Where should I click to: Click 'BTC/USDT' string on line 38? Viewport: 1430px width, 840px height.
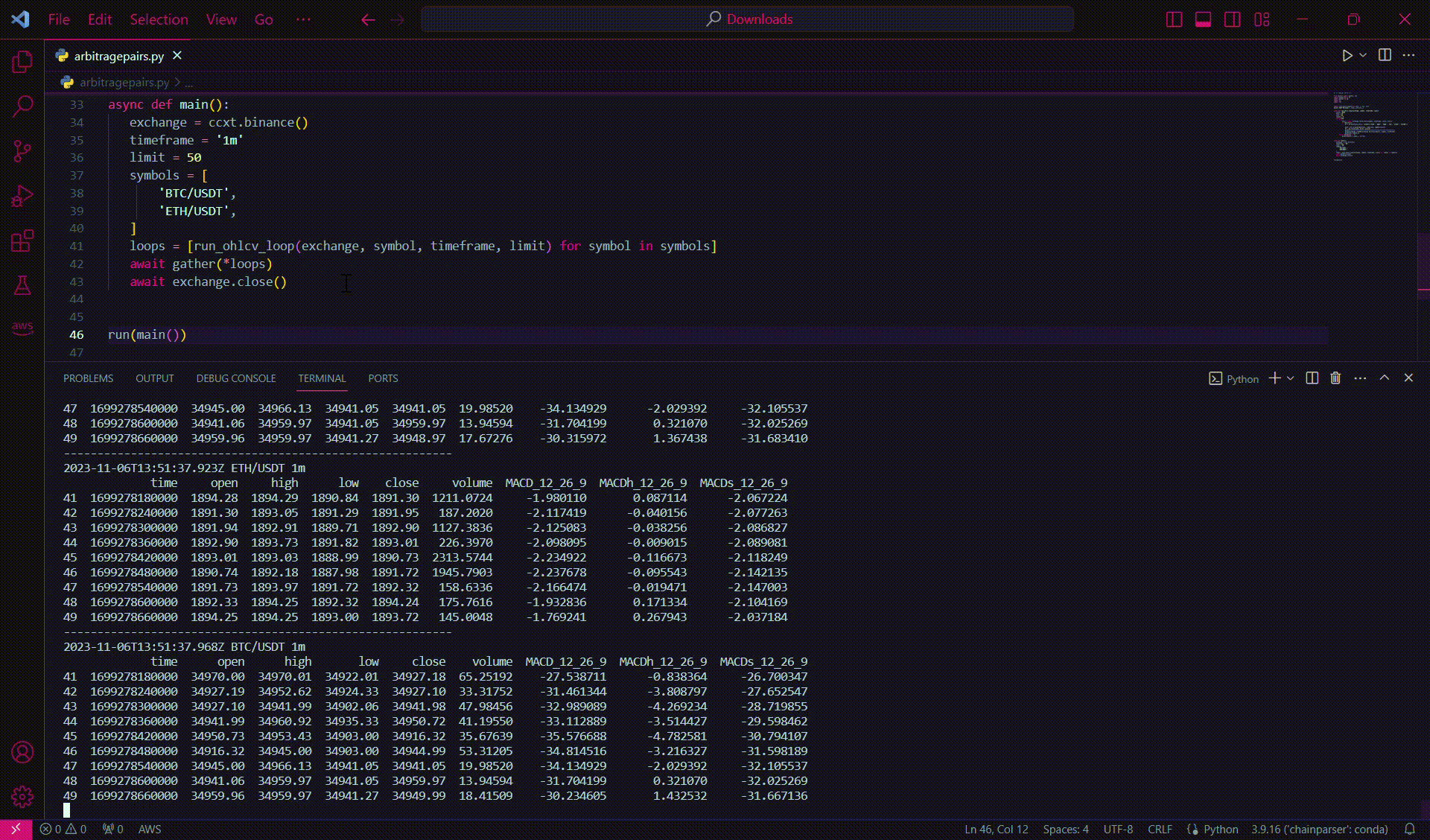[x=194, y=193]
